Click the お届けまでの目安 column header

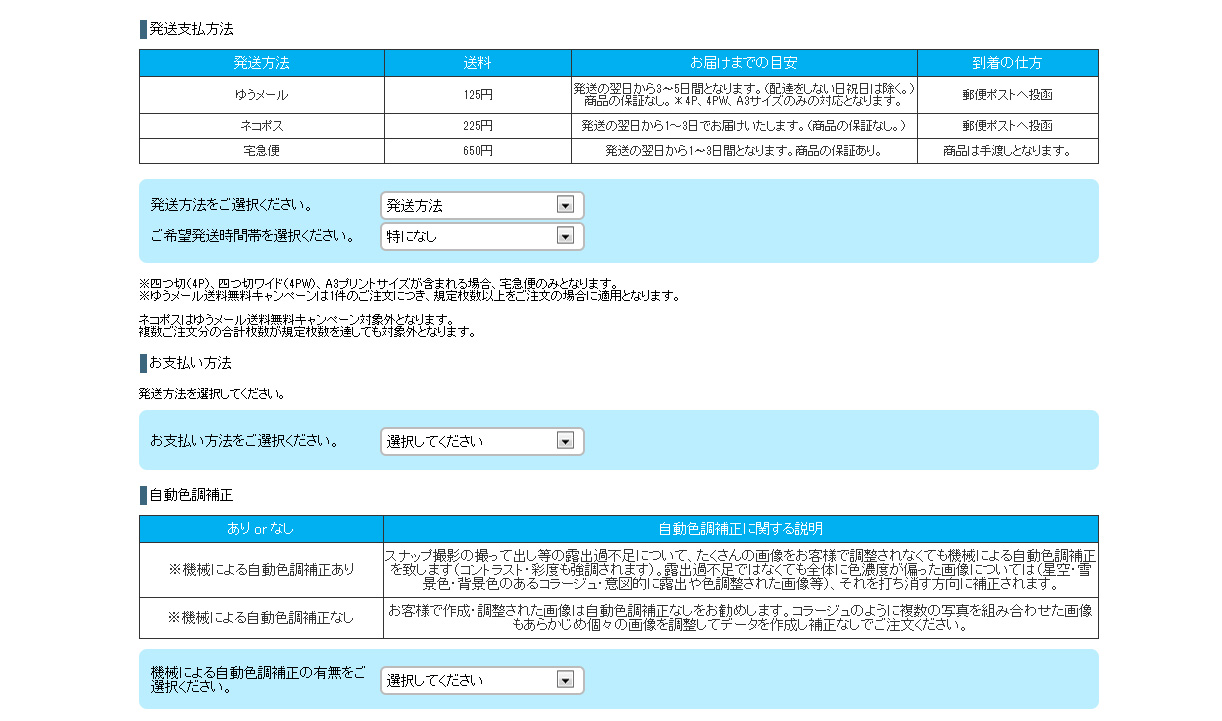(x=743, y=63)
